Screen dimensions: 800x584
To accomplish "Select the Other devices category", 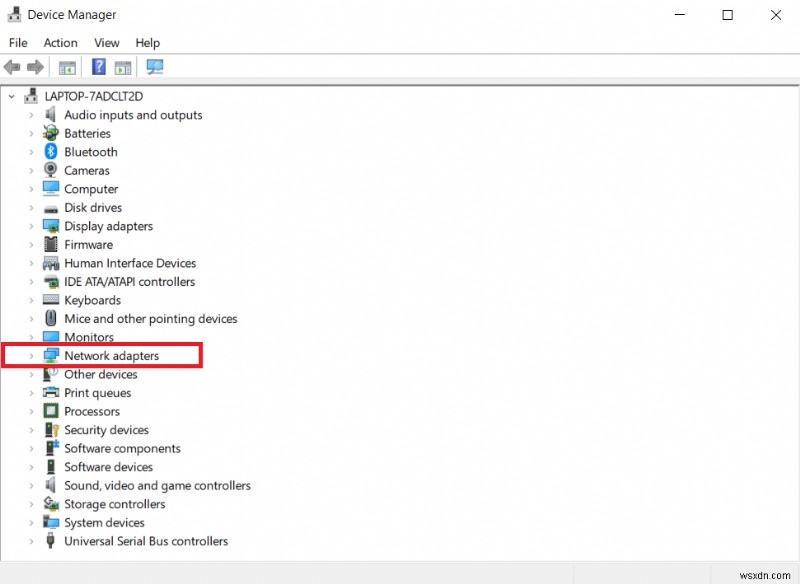I will [x=101, y=374].
